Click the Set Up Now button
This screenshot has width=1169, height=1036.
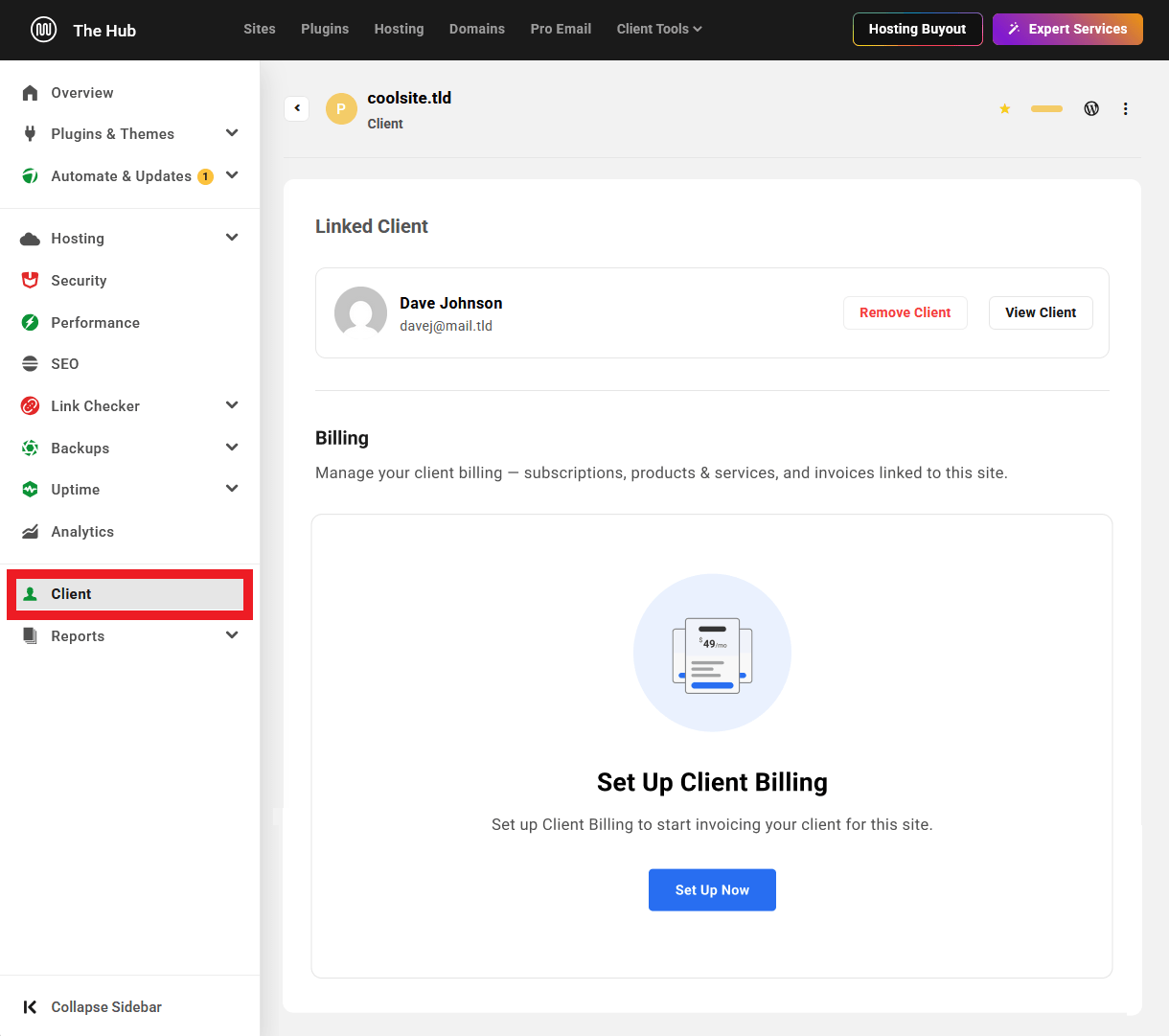tap(712, 889)
